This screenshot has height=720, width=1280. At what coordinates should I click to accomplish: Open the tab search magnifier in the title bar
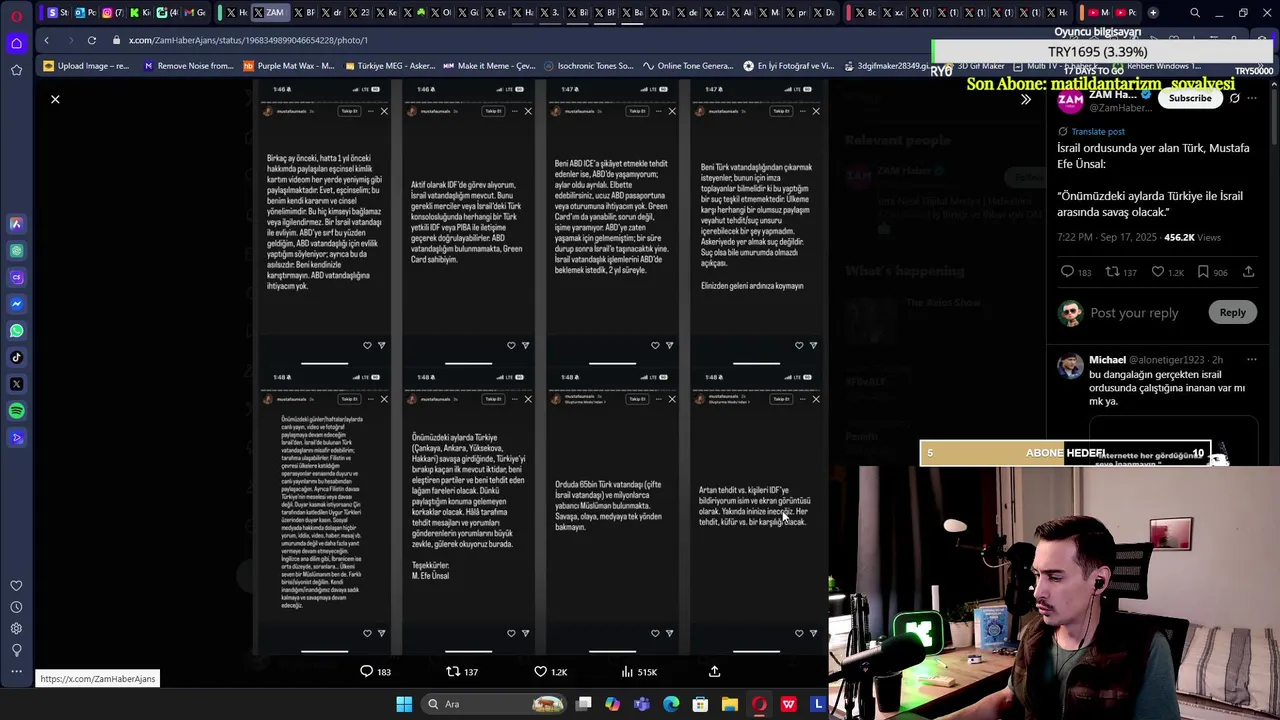pos(1195,13)
